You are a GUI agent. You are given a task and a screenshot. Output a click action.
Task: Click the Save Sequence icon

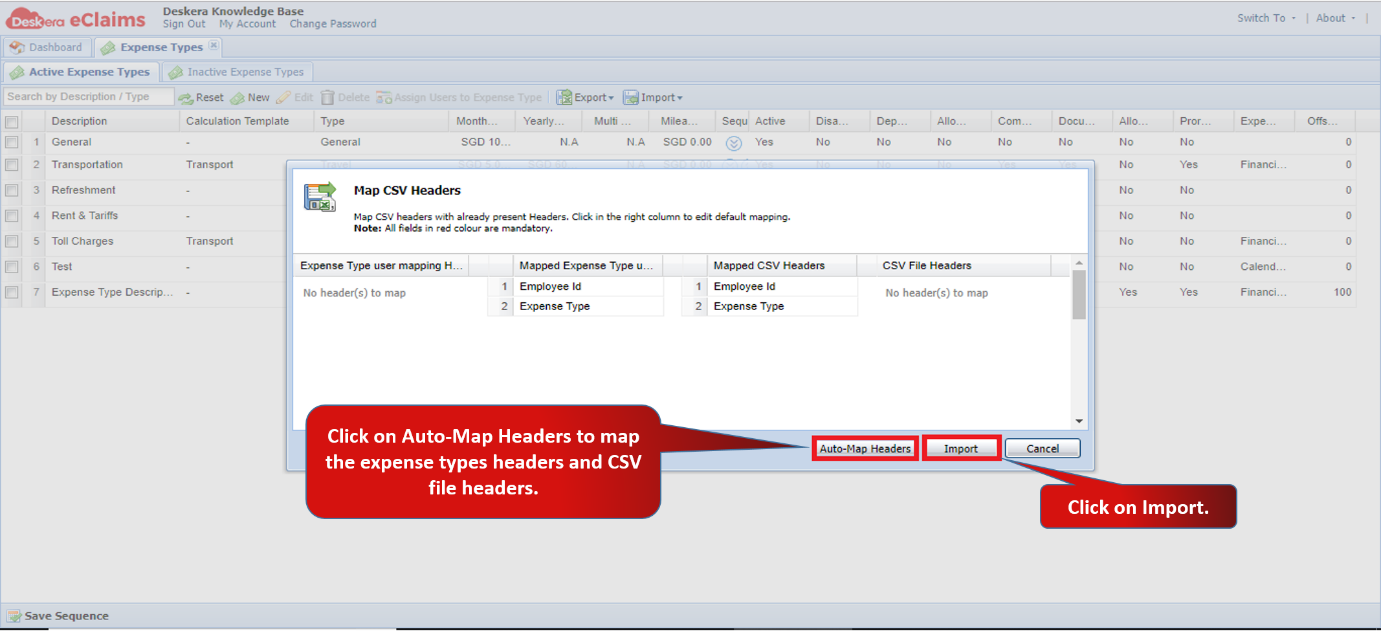(x=14, y=616)
